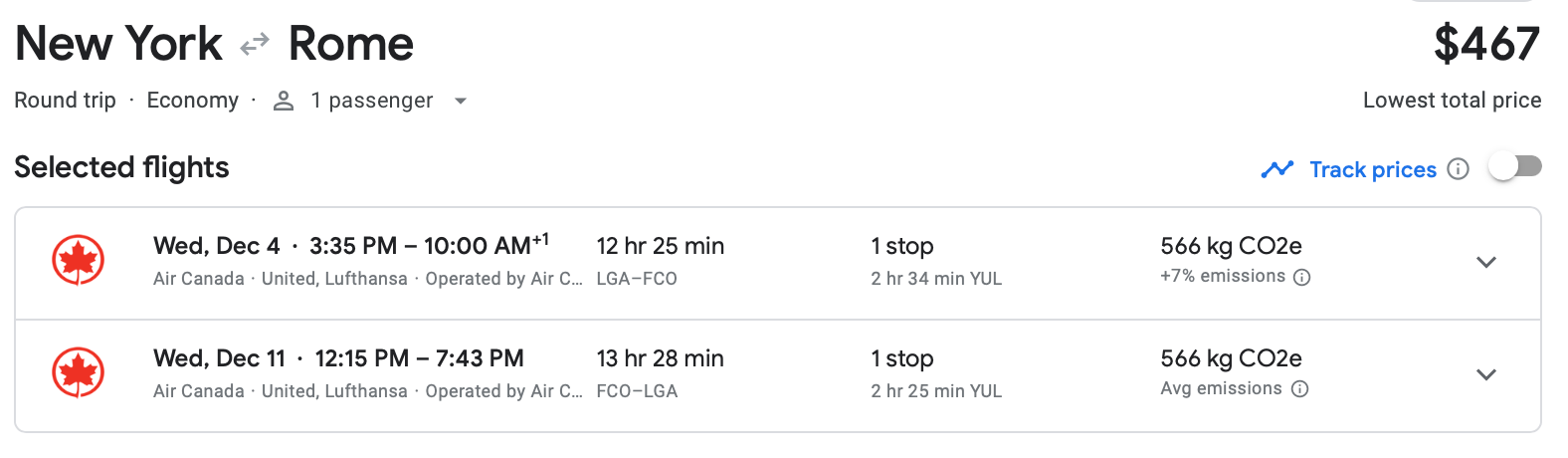1568x458 pixels.
Task: Click the Track prices link
Action: coord(1372,169)
